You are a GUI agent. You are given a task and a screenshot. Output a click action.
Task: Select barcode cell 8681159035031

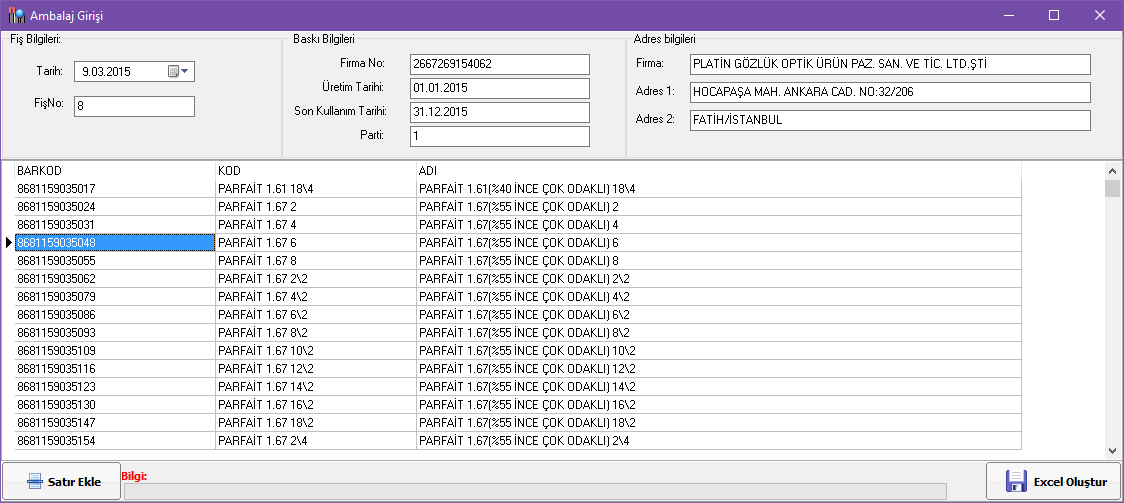coord(115,225)
